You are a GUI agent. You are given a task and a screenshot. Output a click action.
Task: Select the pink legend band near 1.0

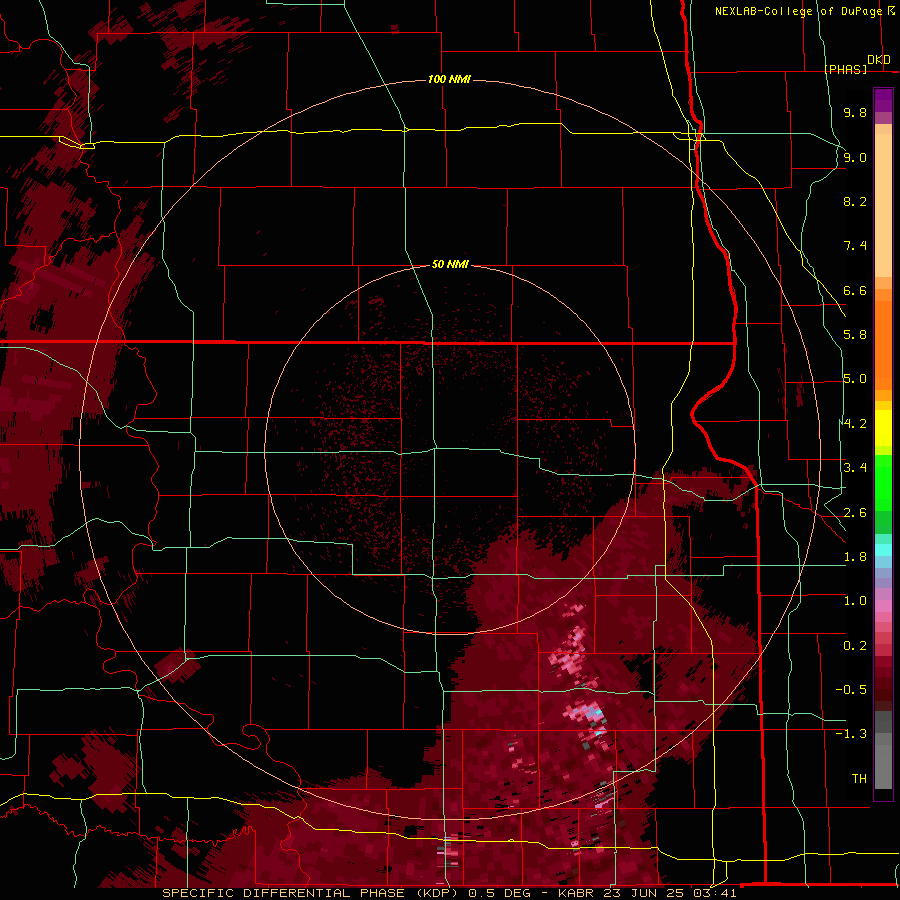[883, 606]
